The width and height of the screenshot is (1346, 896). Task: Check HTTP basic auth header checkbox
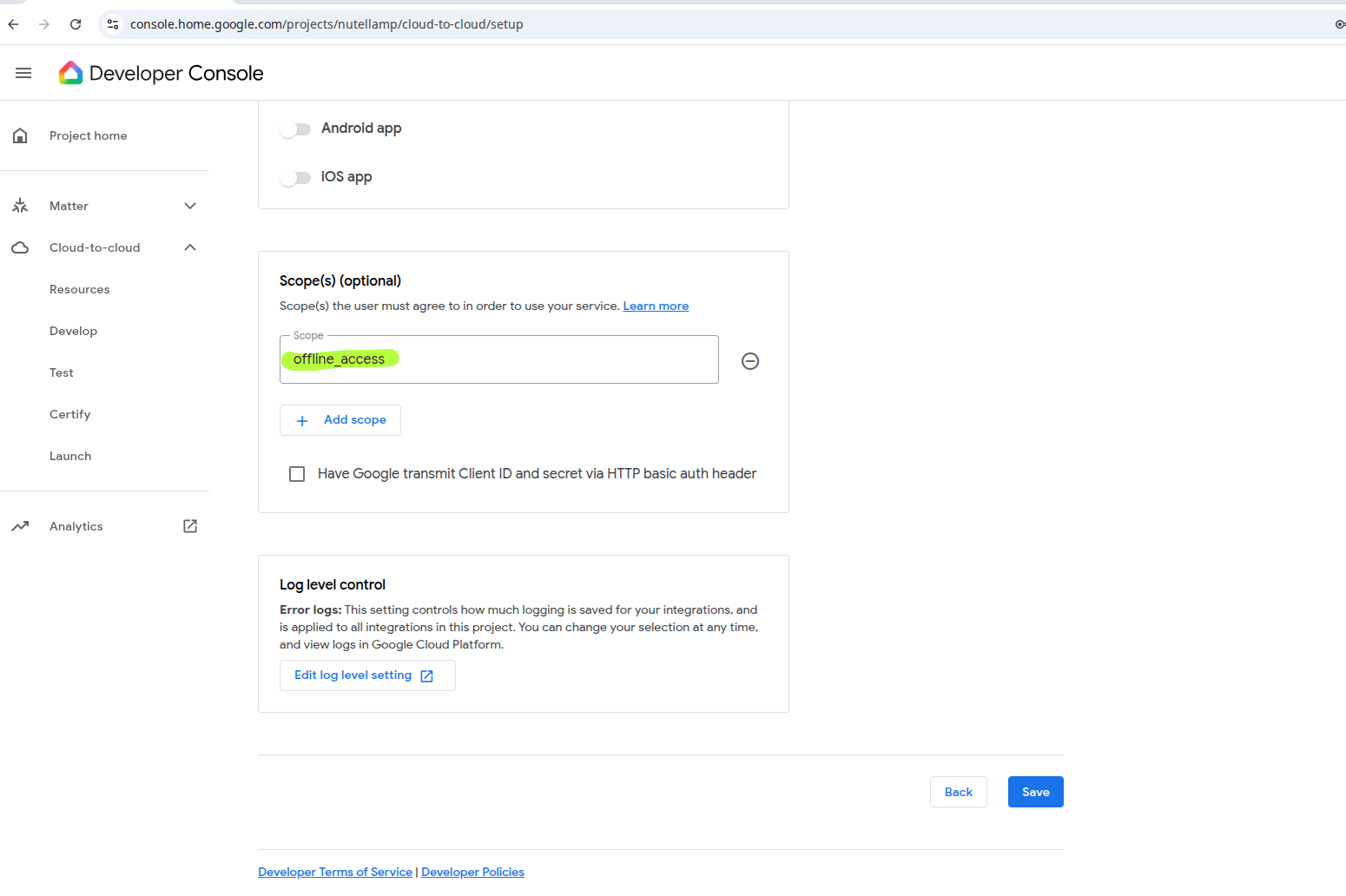[297, 474]
